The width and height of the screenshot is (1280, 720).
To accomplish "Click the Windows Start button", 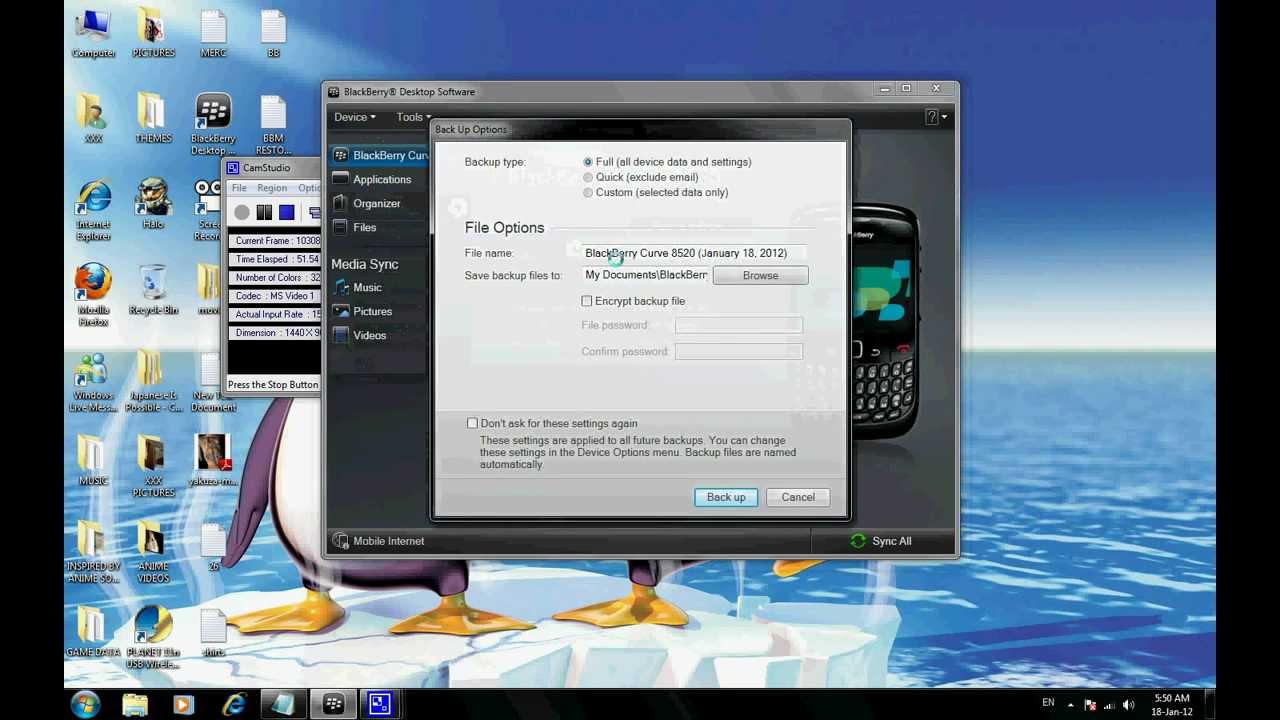I will (x=85, y=704).
